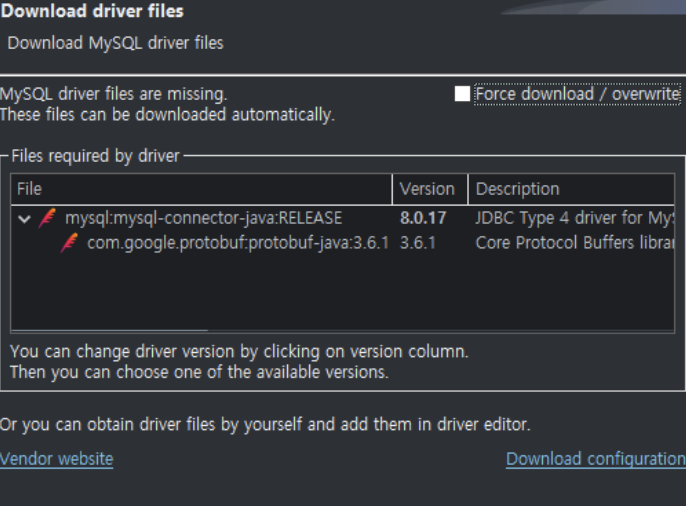The image size is (686, 506).
Task: Select com.google.protobuf:protobuf-java:3.6.1 row
Action: pos(343,243)
